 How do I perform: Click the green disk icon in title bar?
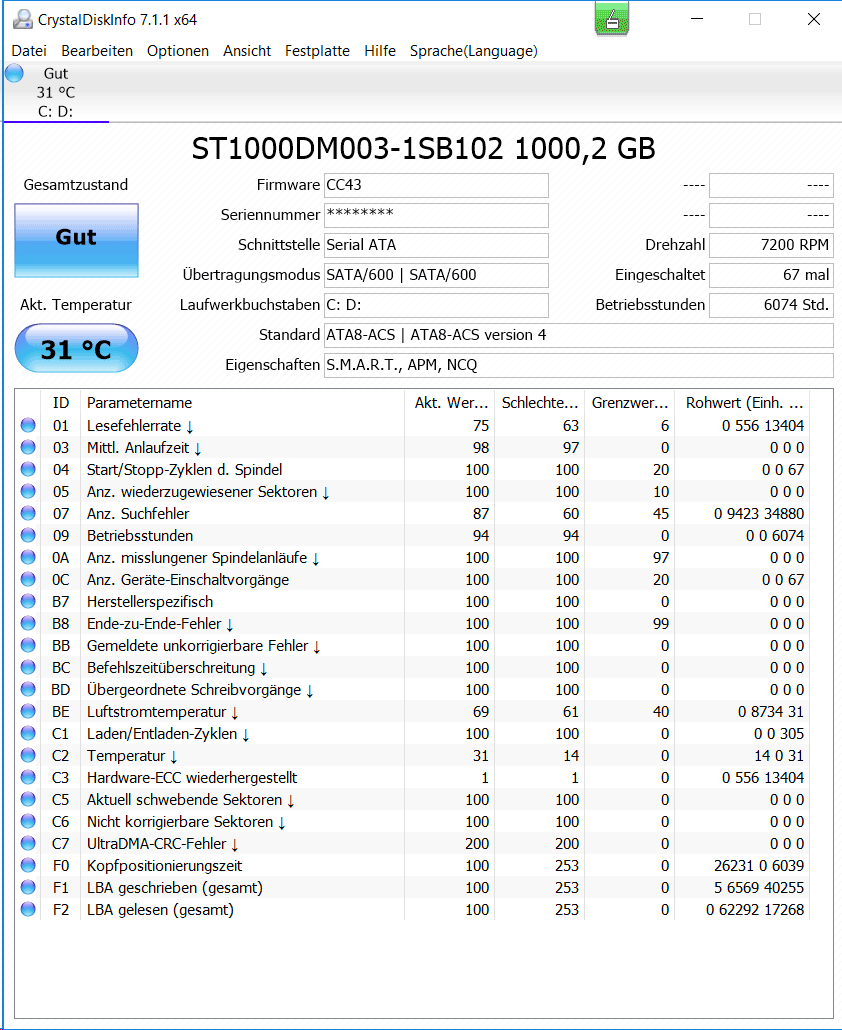click(611, 18)
